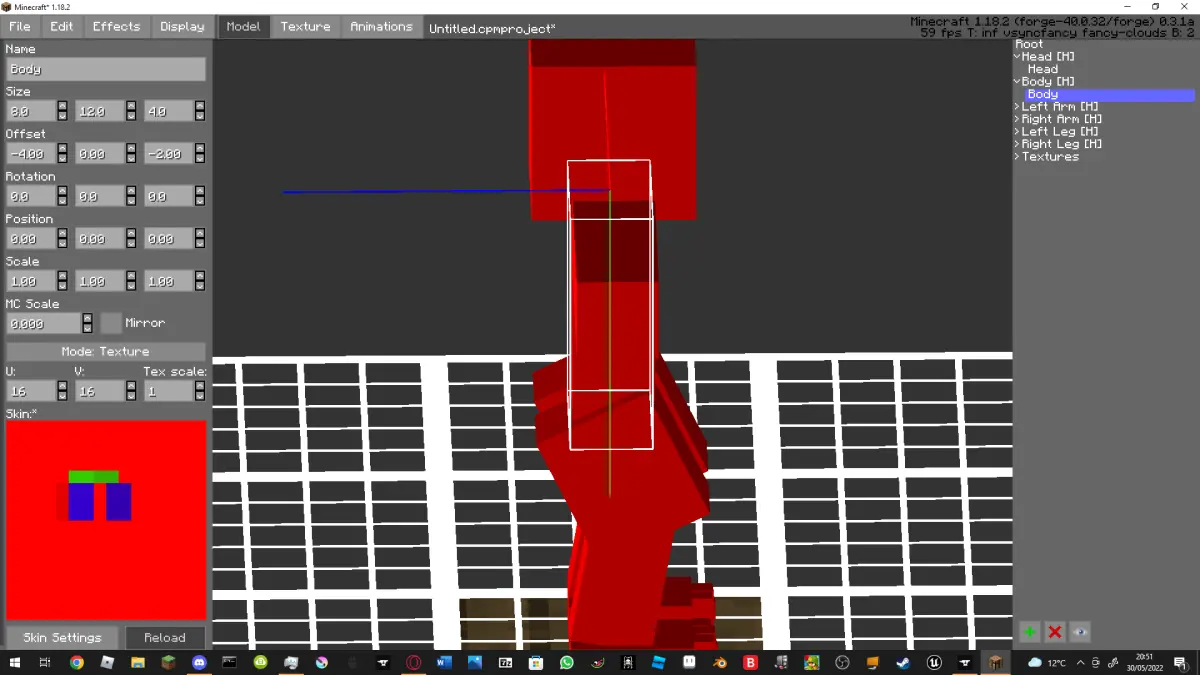Image resolution: width=1200 pixels, height=675 pixels.
Task: Open the command prompt taskbar icon
Action: (229, 662)
